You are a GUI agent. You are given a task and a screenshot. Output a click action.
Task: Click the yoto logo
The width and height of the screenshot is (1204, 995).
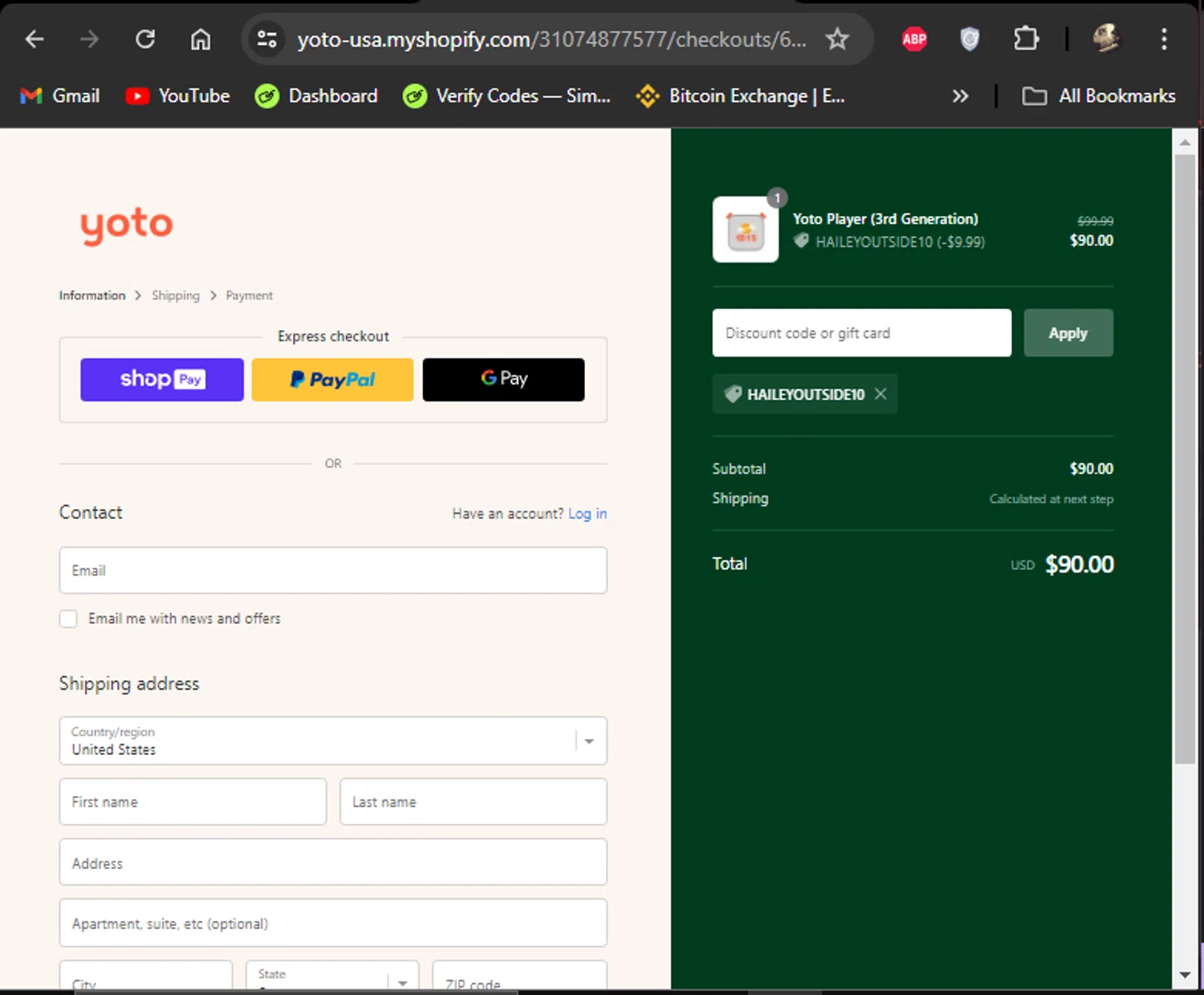click(x=127, y=226)
